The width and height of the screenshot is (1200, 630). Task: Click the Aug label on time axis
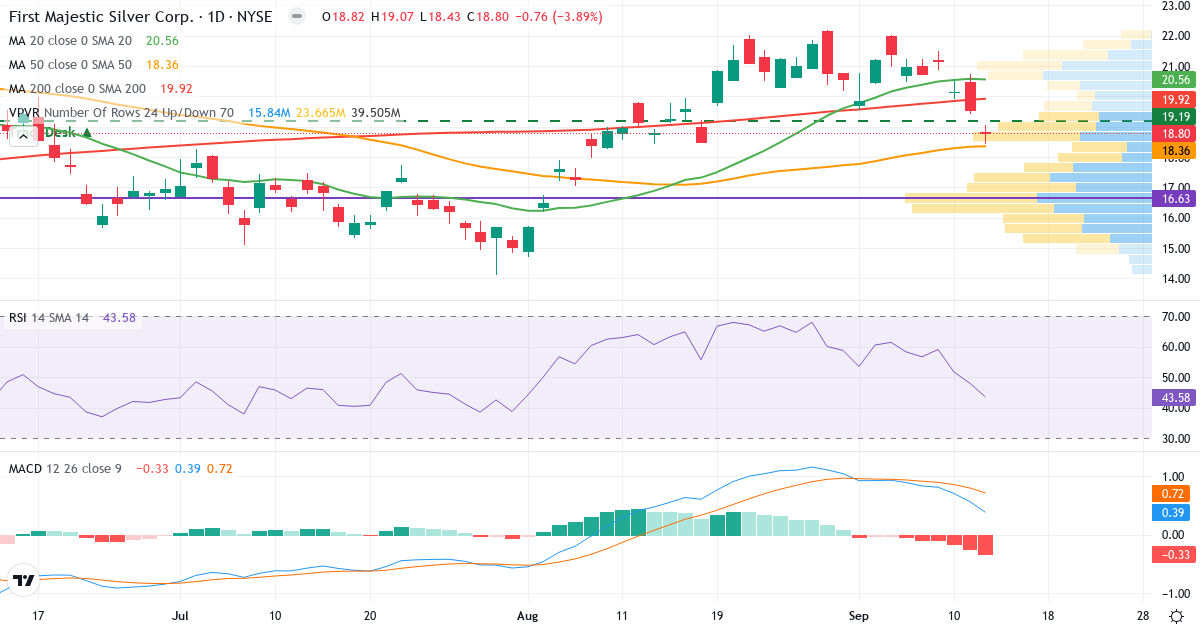(x=530, y=614)
